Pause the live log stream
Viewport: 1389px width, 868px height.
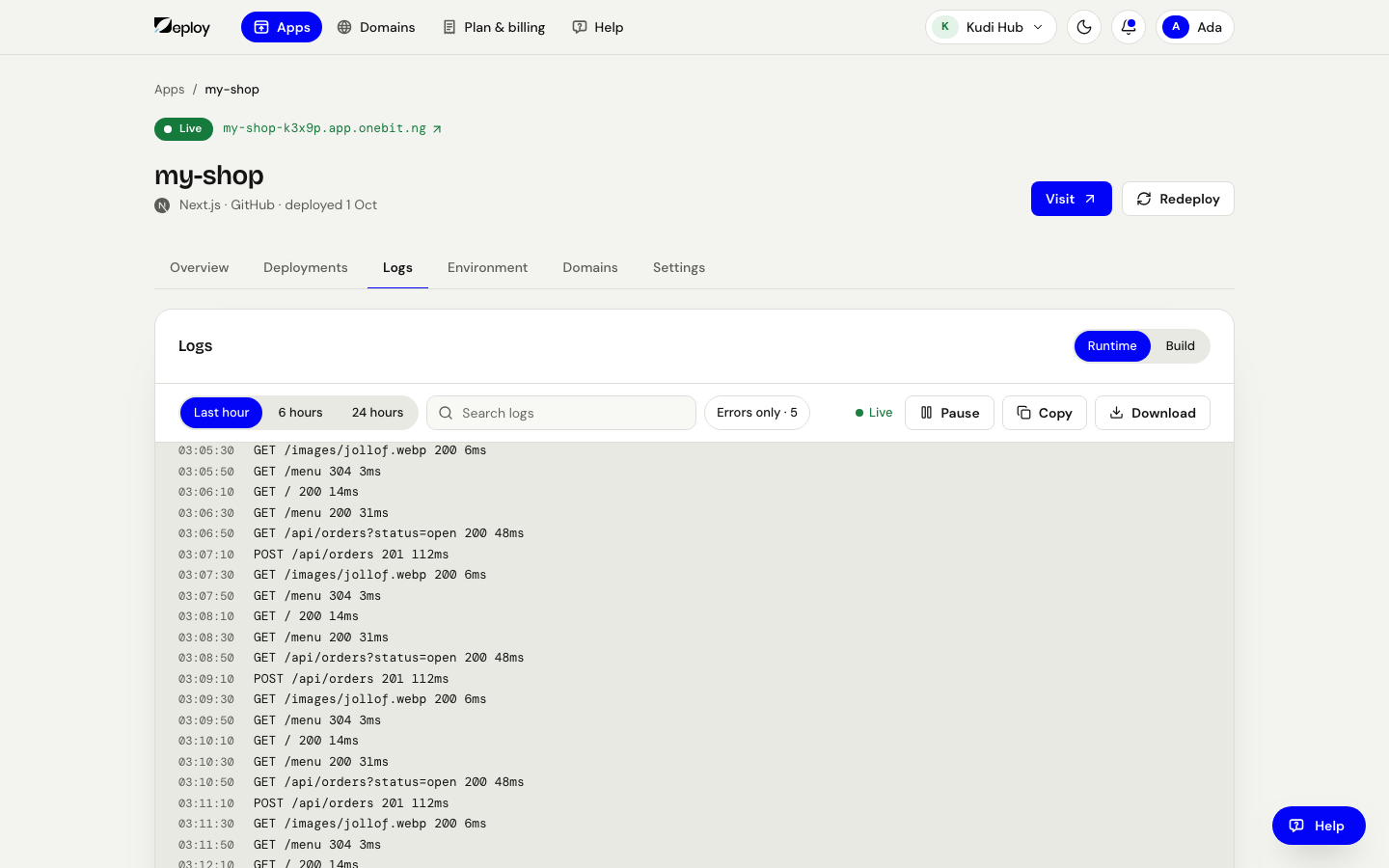pyautogui.click(x=949, y=413)
